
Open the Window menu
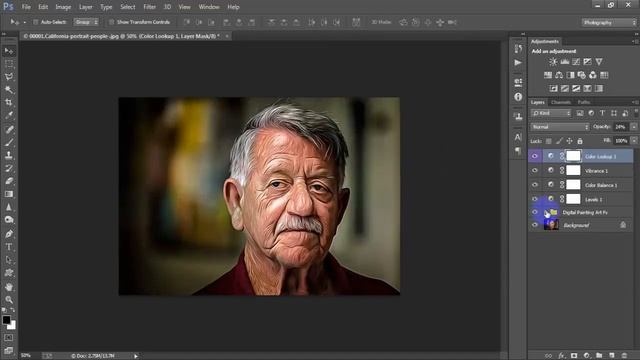209,7
